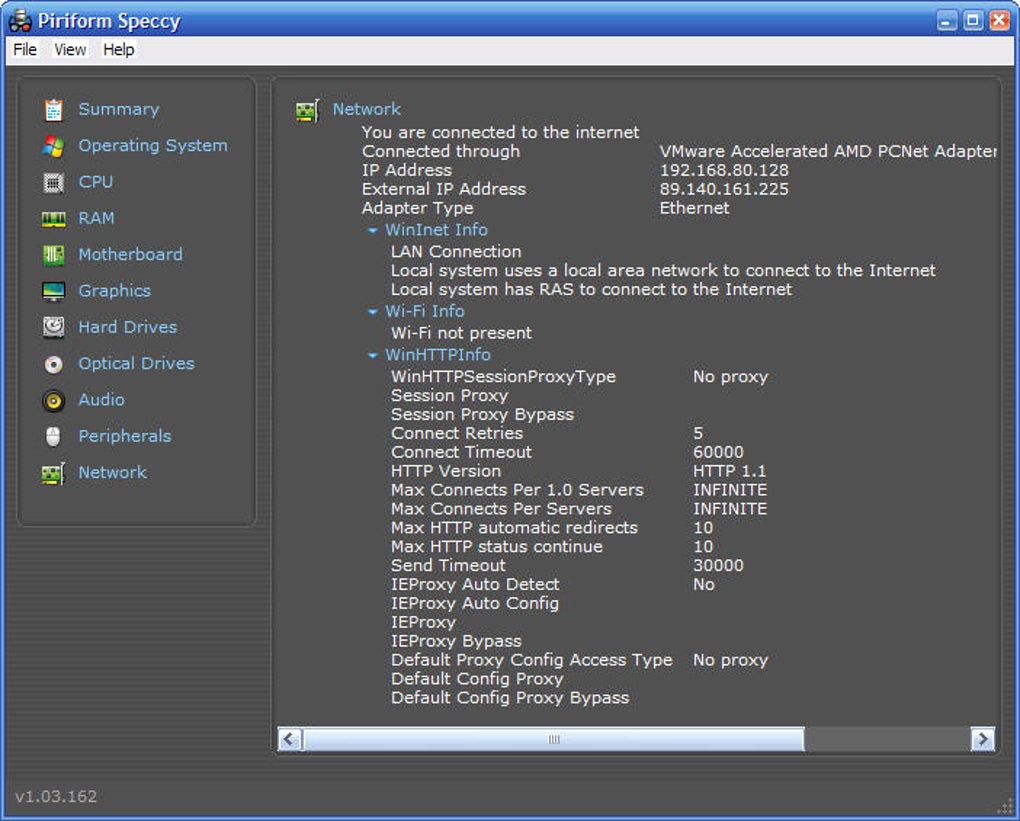Screen dimensions: 1020x821
Task: Click the window resize grip corner
Action: pos(1006,807)
